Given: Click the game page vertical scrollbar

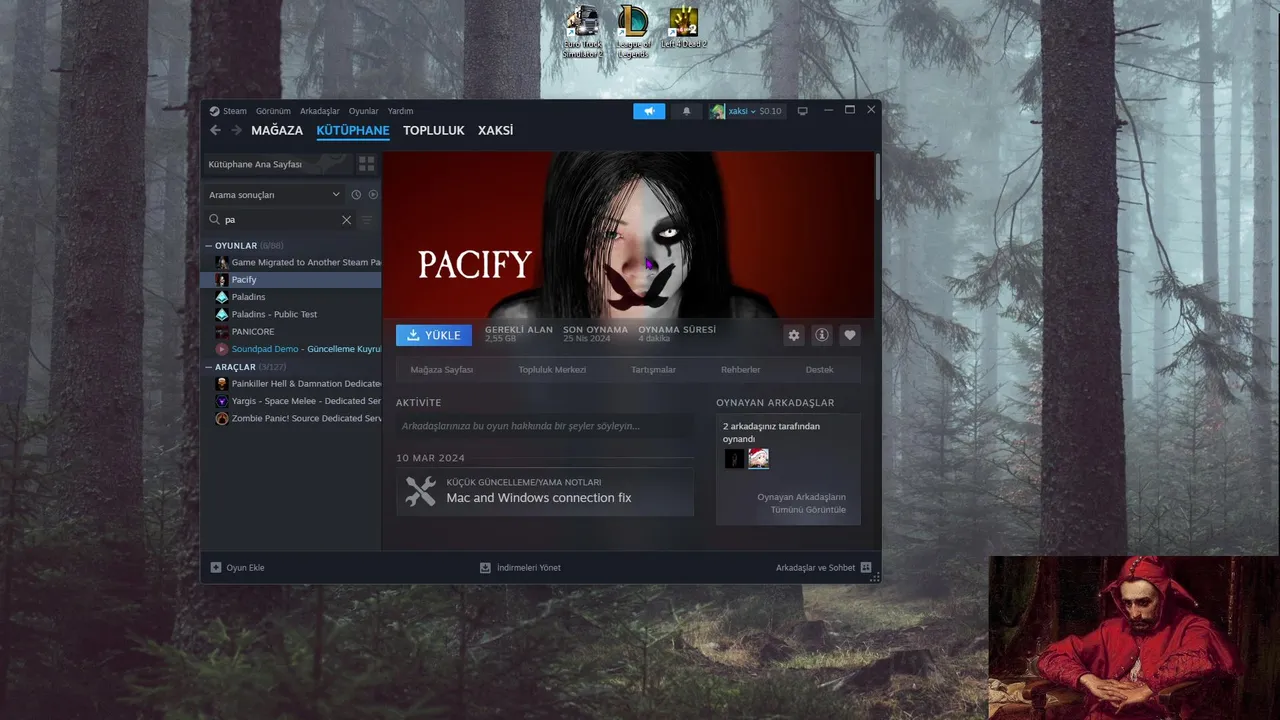Looking at the screenshot, I should pyautogui.click(x=878, y=176).
